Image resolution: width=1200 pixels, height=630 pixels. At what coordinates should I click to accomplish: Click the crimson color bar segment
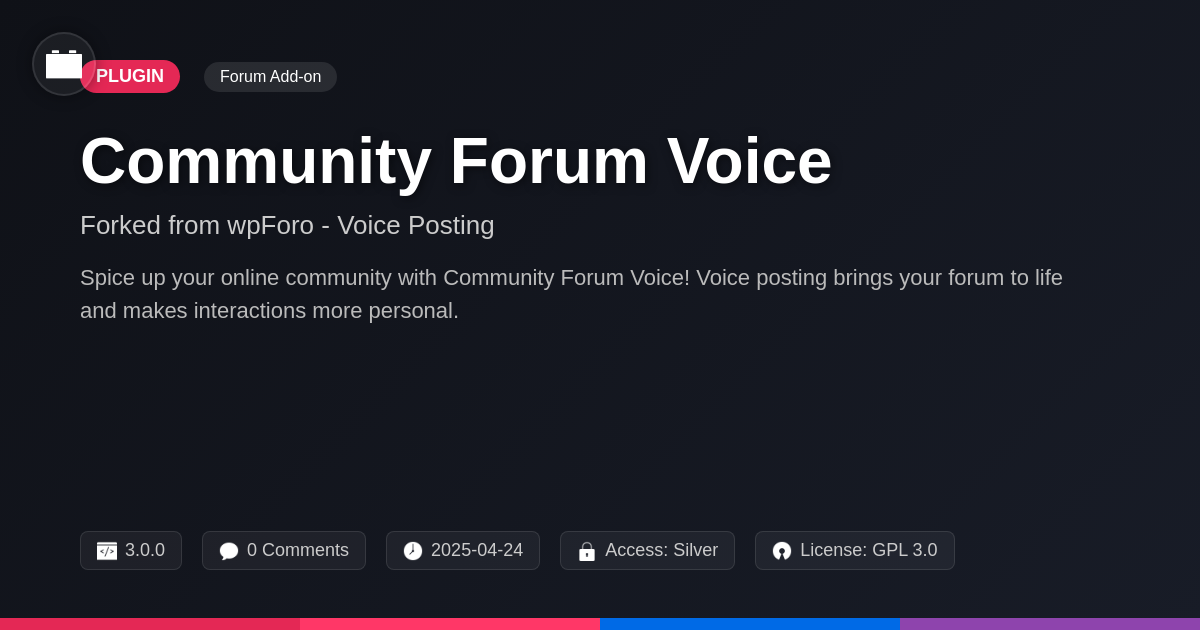[x=150, y=624]
